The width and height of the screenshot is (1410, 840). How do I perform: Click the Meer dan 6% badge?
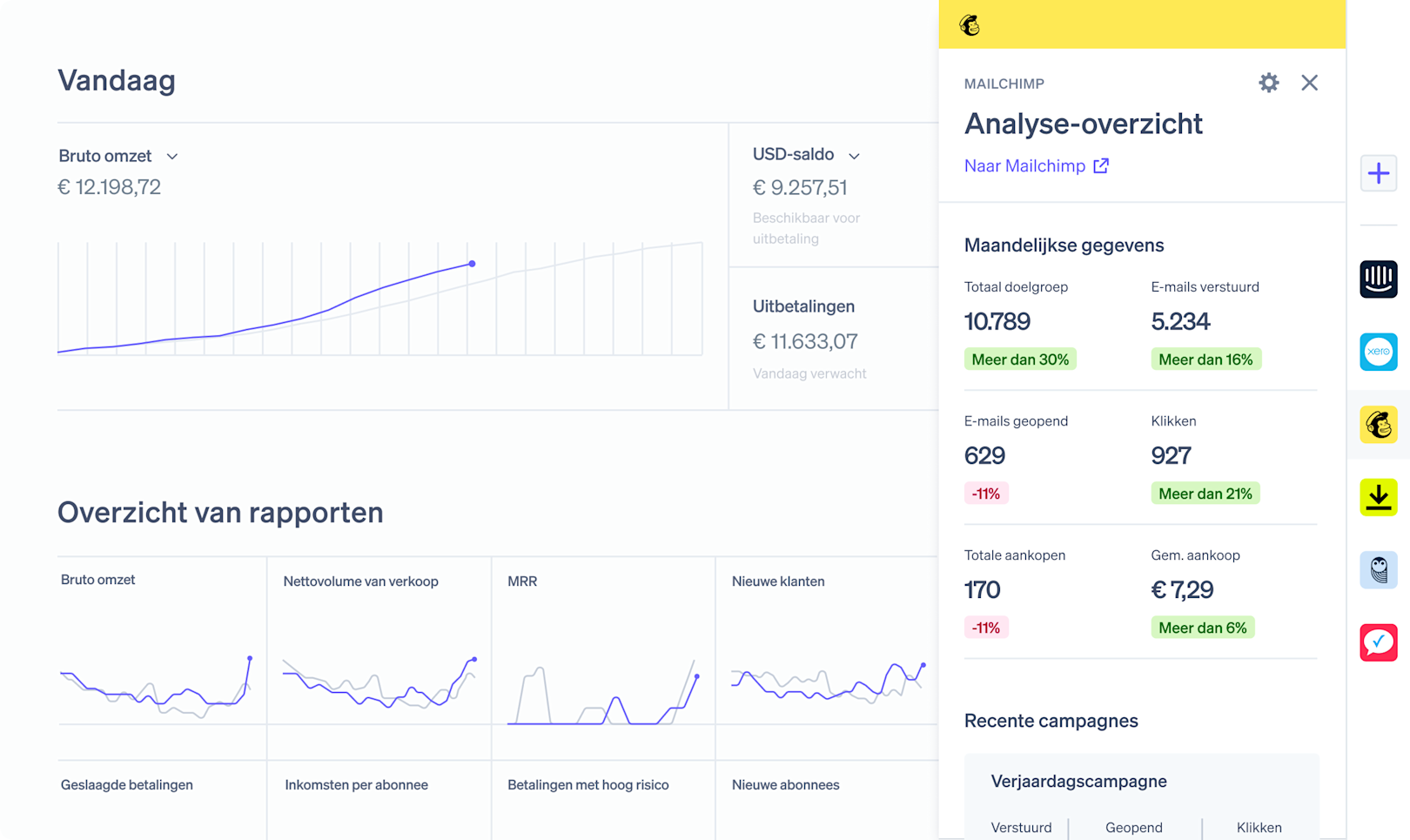(x=1203, y=628)
